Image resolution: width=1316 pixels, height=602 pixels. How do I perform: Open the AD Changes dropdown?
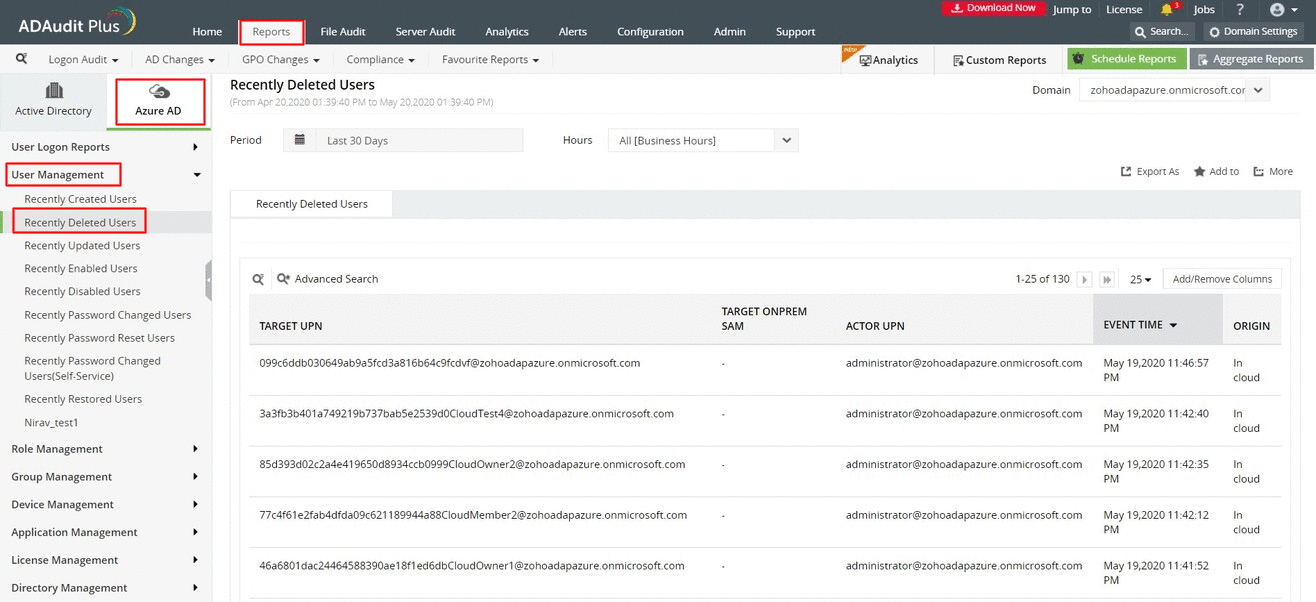coord(180,60)
